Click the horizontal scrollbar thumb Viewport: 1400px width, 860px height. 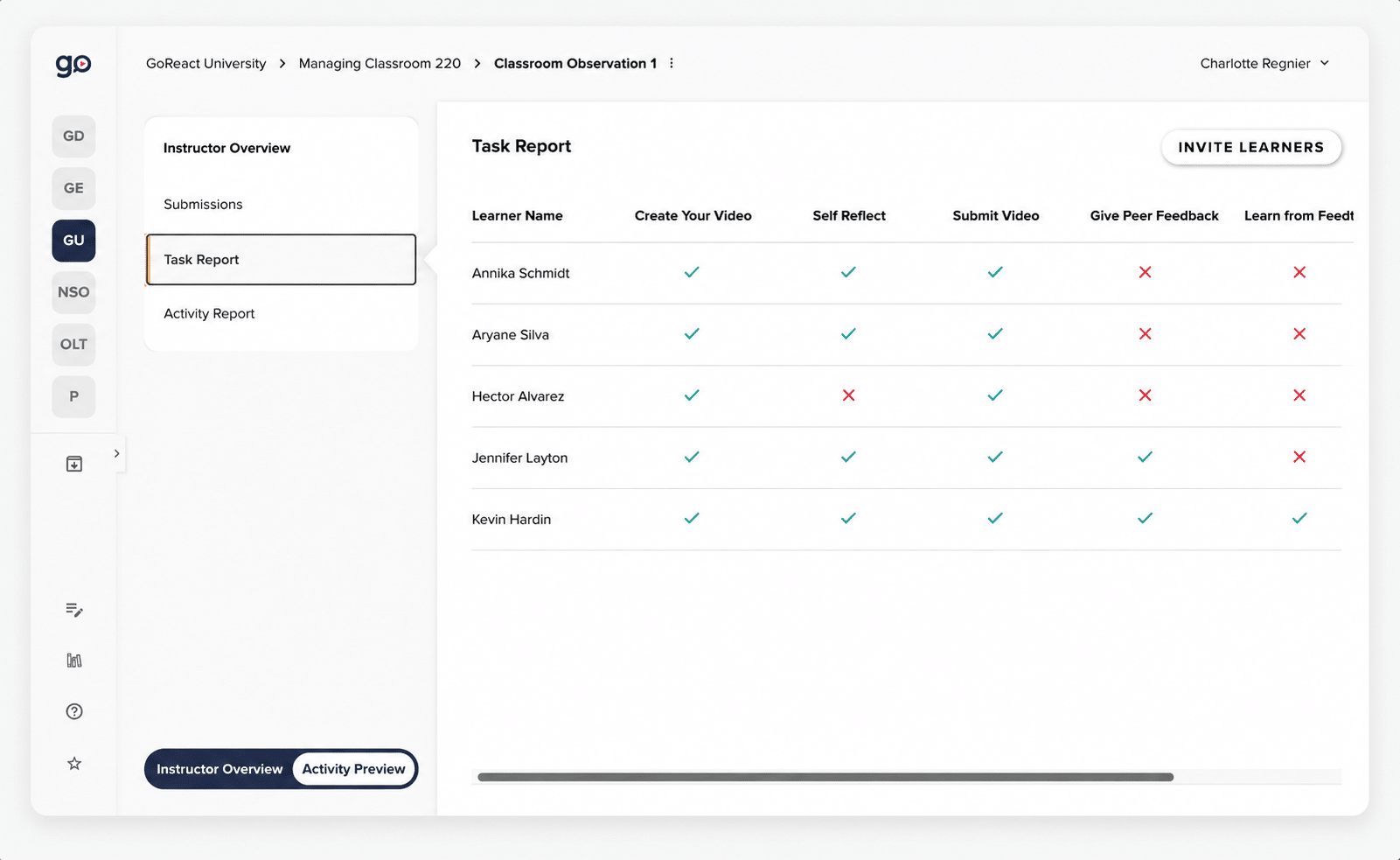(825, 777)
